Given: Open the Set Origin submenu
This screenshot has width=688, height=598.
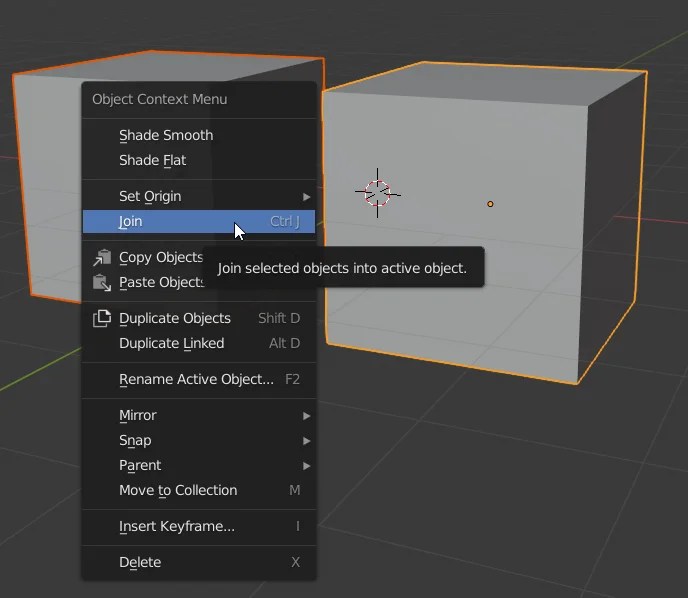Looking at the screenshot, I should coord(199,196).
